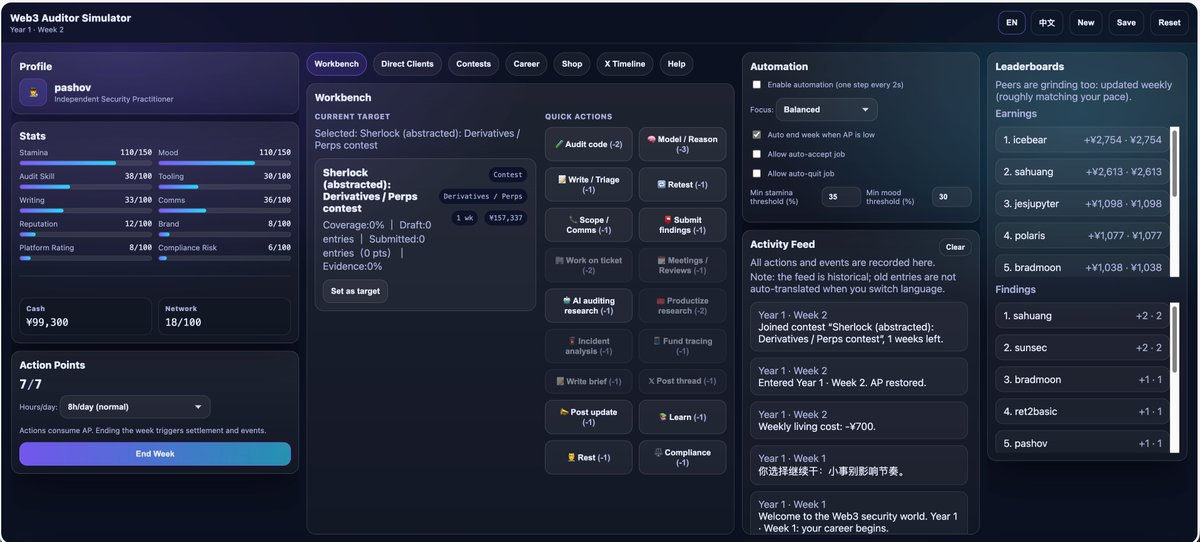
Task: Open the Focus Balanced dropdown
Action: pyautogui.click(x=826, y=110)
